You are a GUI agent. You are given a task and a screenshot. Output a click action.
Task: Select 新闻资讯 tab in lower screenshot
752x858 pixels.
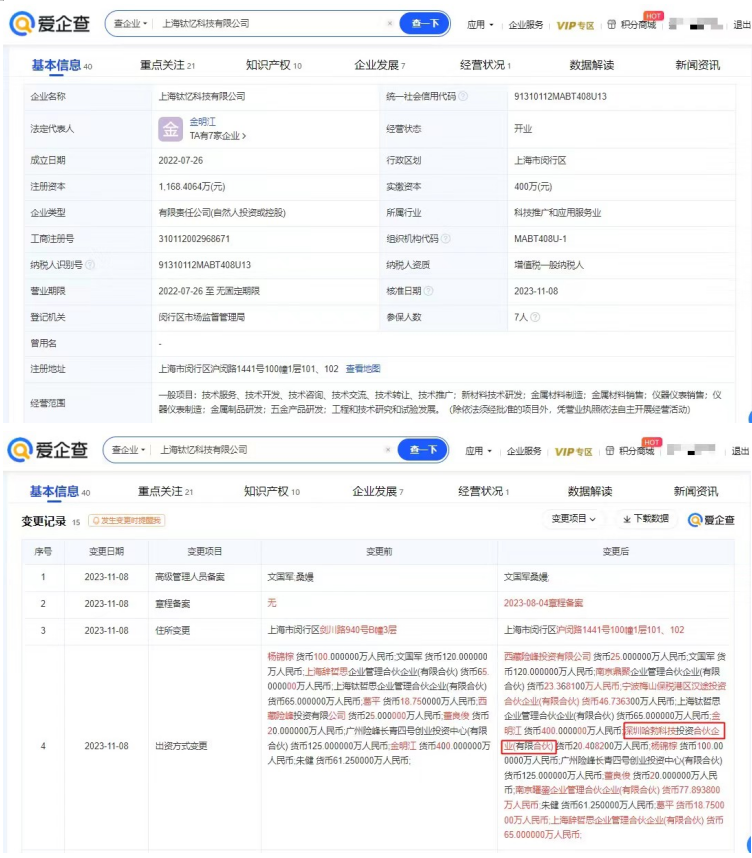(696, 491)
